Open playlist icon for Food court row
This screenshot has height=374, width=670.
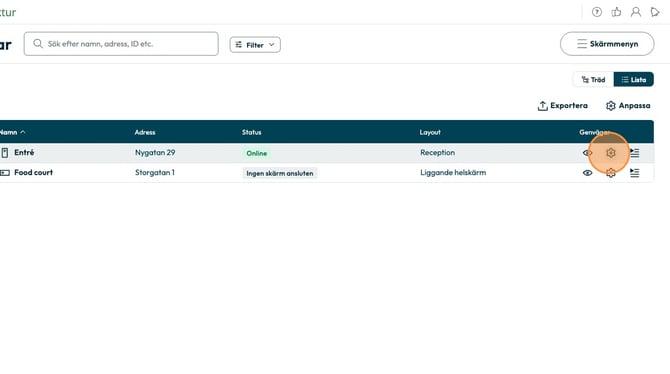click(635, 173)
